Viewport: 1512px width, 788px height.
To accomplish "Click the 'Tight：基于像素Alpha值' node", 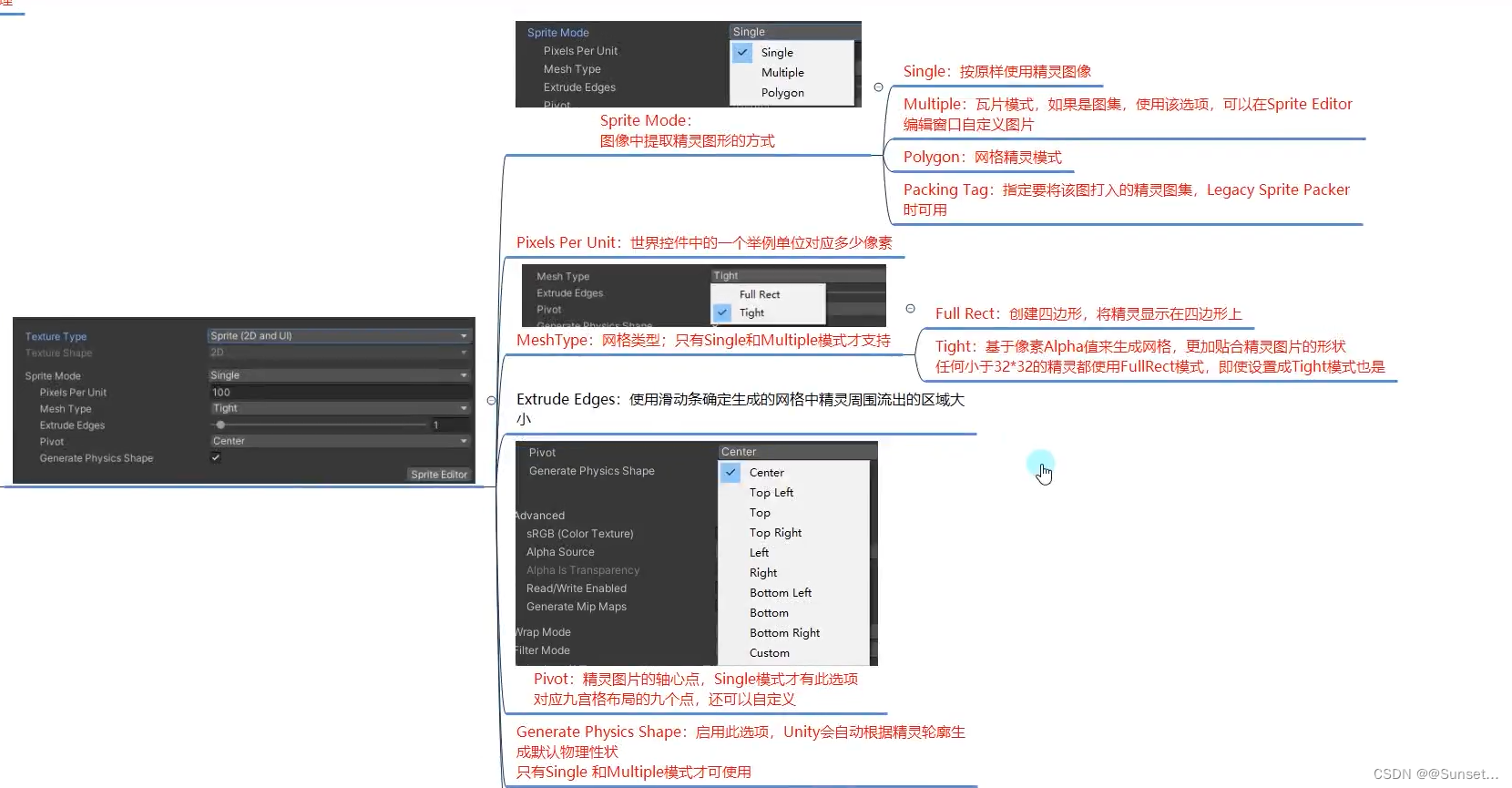I will (1160, 356).
